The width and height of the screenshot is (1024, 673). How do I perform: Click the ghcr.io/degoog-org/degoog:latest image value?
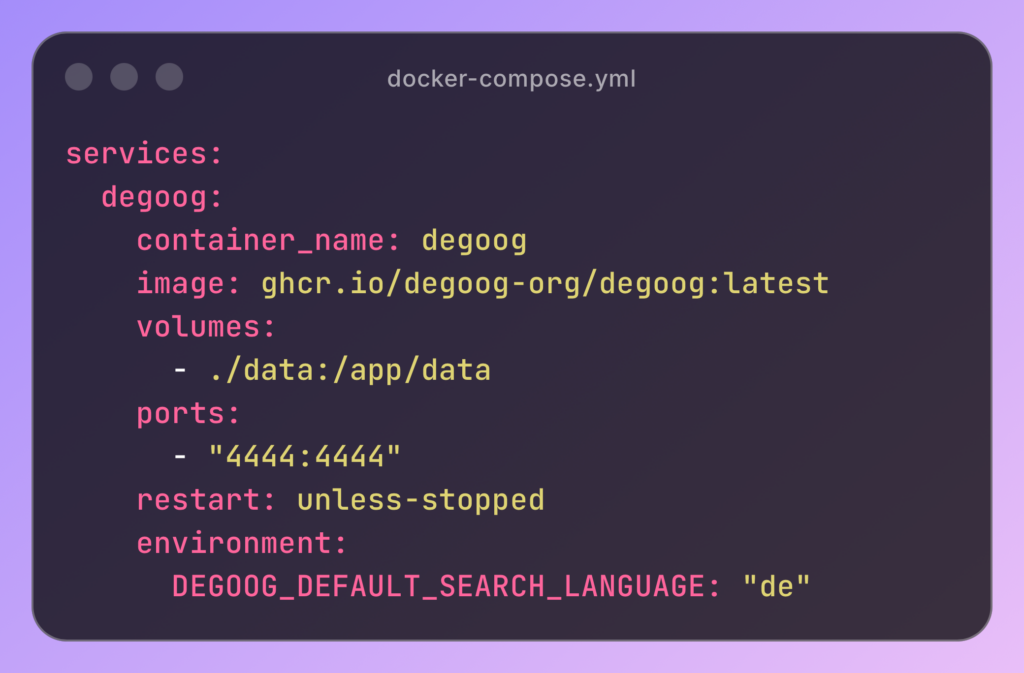tap(545, 283)
